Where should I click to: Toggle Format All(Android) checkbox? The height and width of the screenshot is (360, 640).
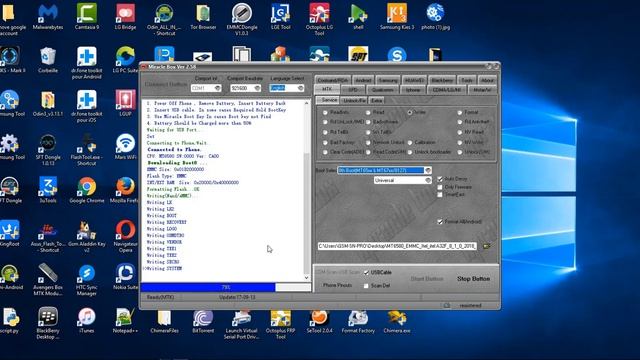(x=440, y=222)
